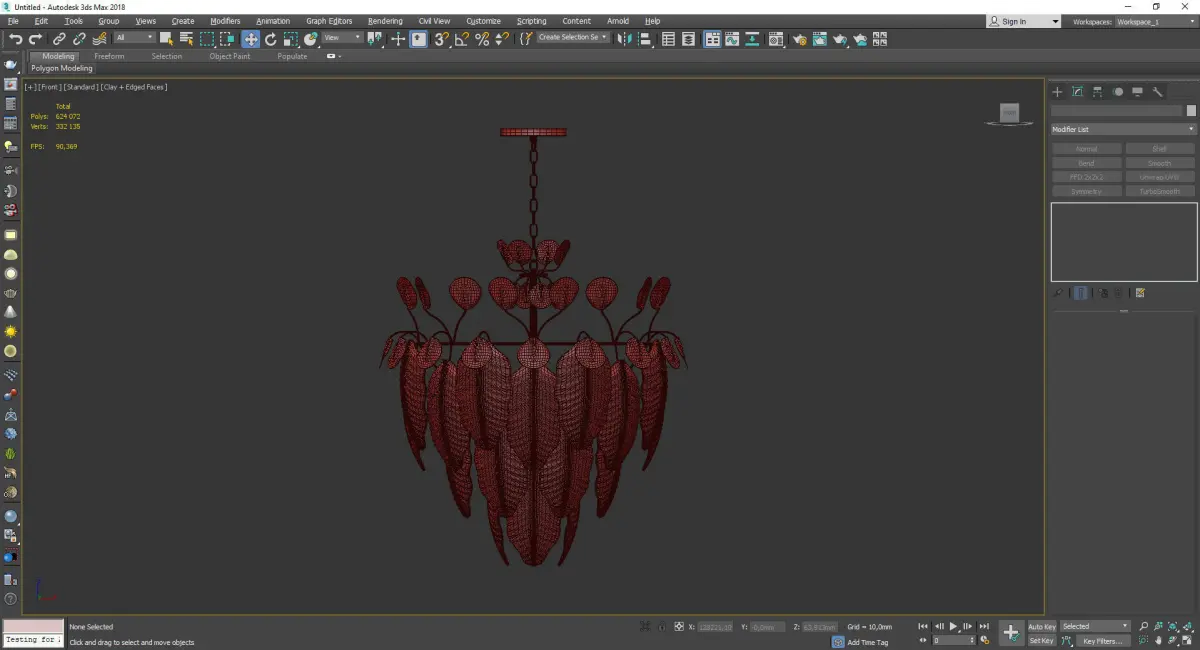Screen dimensions: 1200x650
Task: Open Key Filters dialog
Action: [1103, 641]
